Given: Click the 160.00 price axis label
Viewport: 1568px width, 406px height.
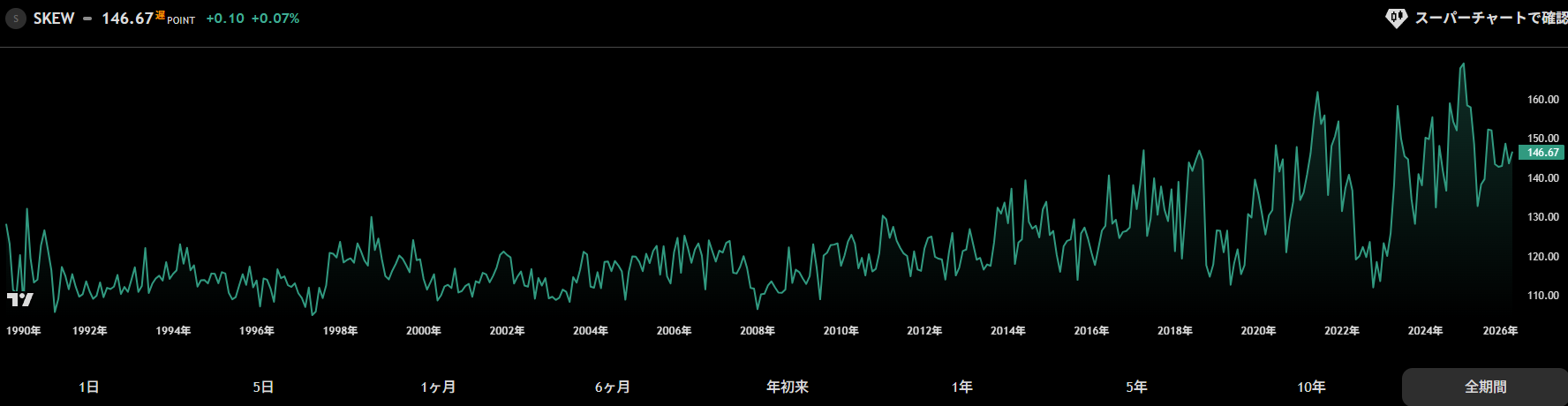Looking at the screenshot, I should tap(1542, 100).
